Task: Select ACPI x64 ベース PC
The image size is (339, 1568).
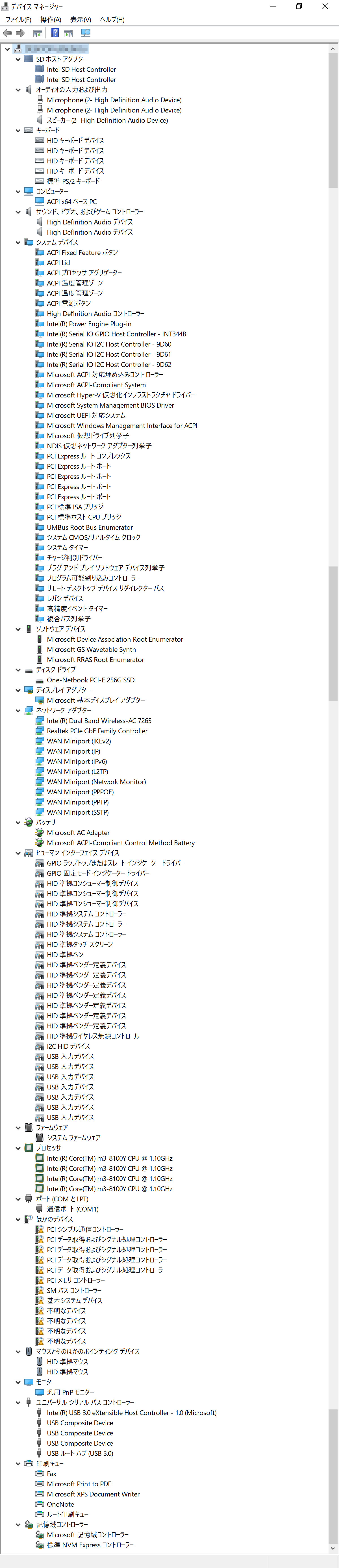Action: [72, 202]
